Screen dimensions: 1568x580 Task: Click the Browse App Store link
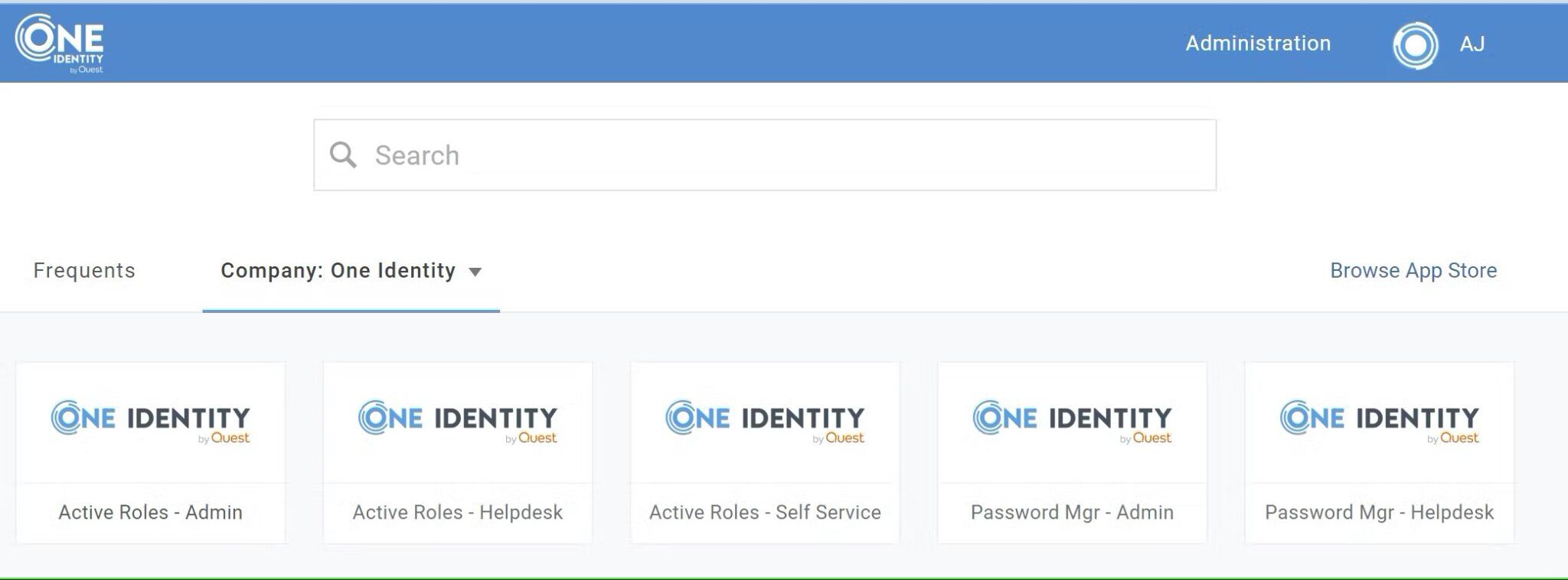coord(1414,270)
